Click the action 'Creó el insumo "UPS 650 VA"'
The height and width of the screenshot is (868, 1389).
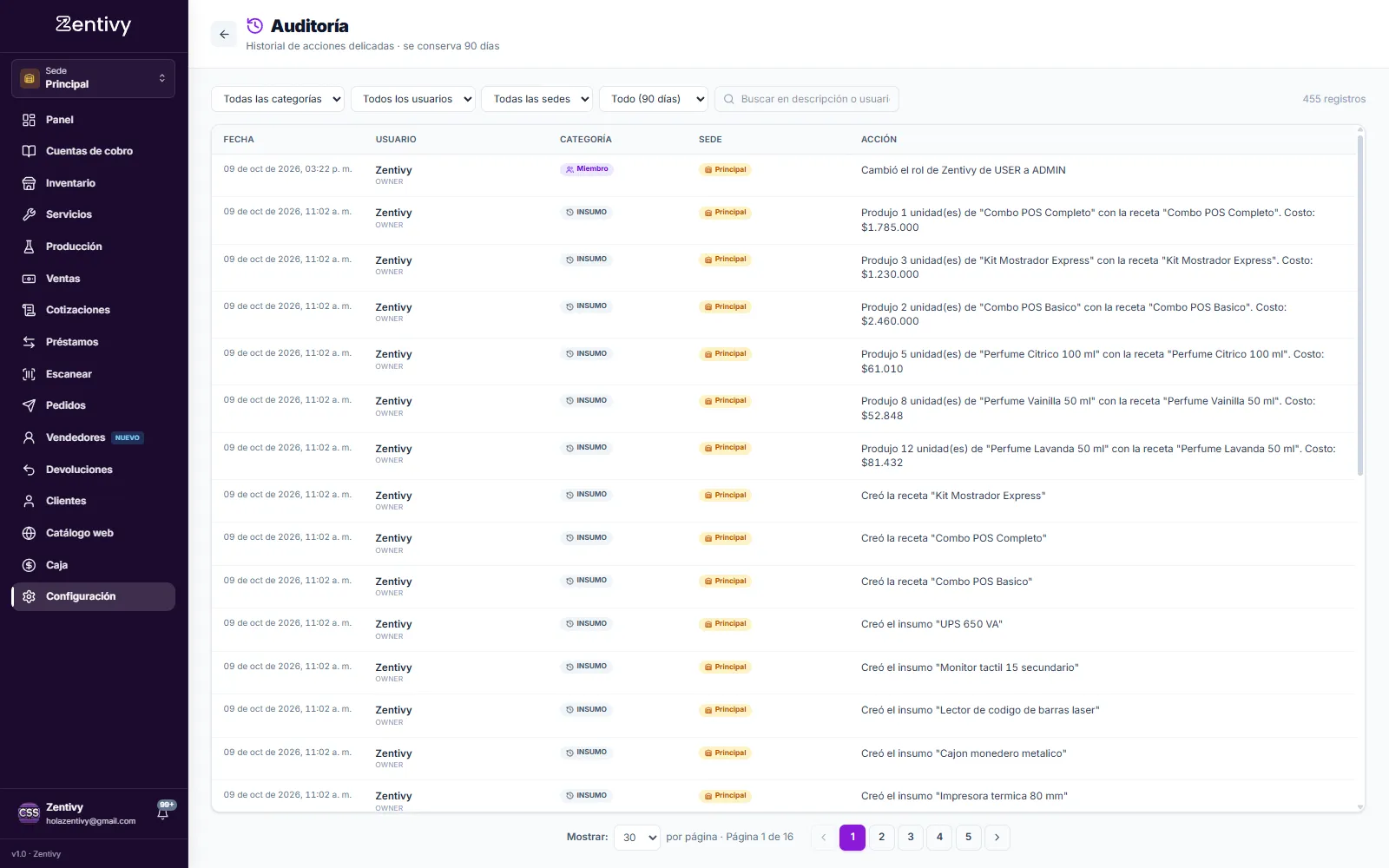(931, 624)
